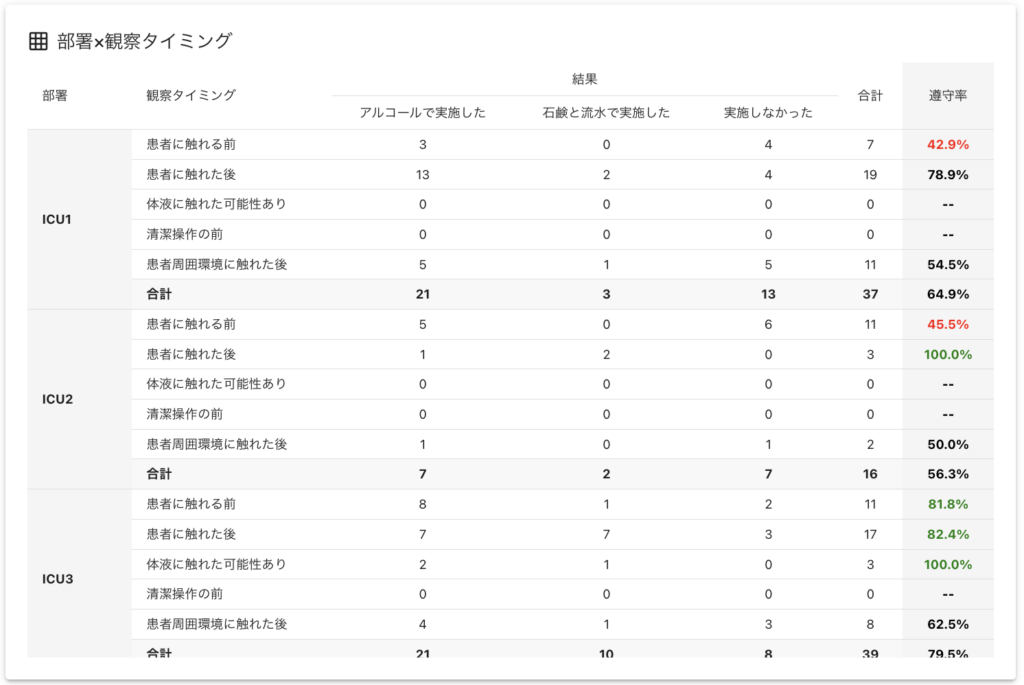
Task: Click the 78.9% compliance value
Action: coord(947,175)
